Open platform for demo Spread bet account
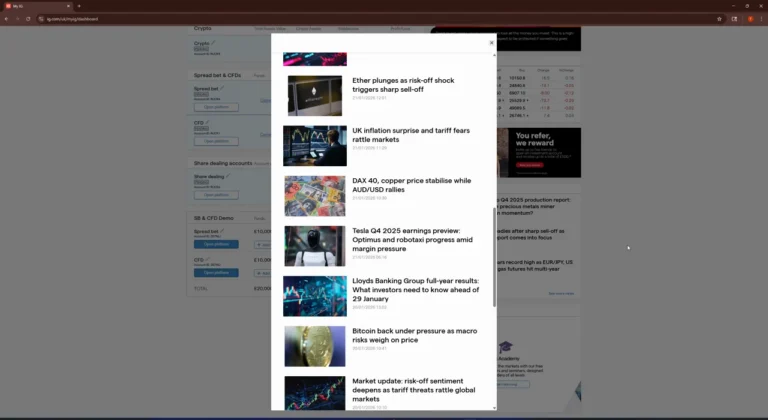Image resolution: width=768 pixels, height=420 pixels. [216, 244]
